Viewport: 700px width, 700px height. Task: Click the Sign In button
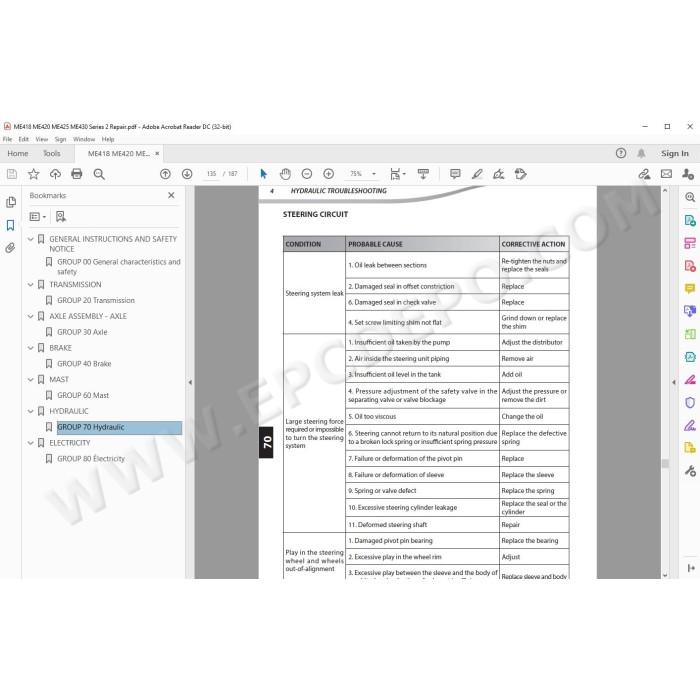coord(675,154)
